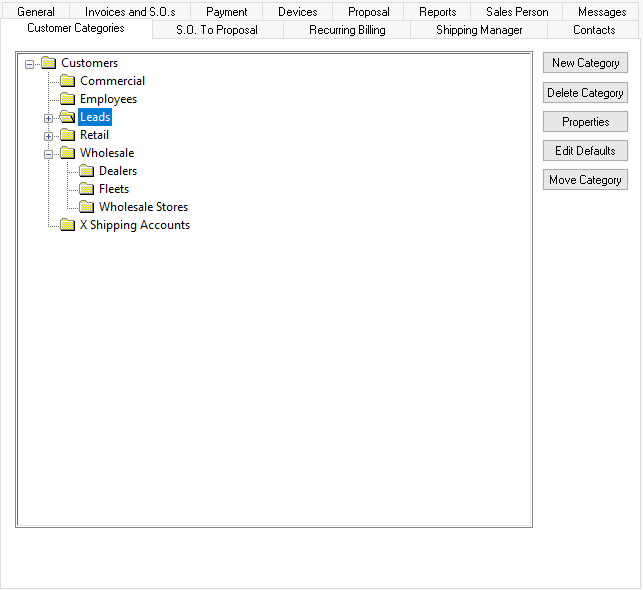Click the Retail folder icon

[67, 135]
